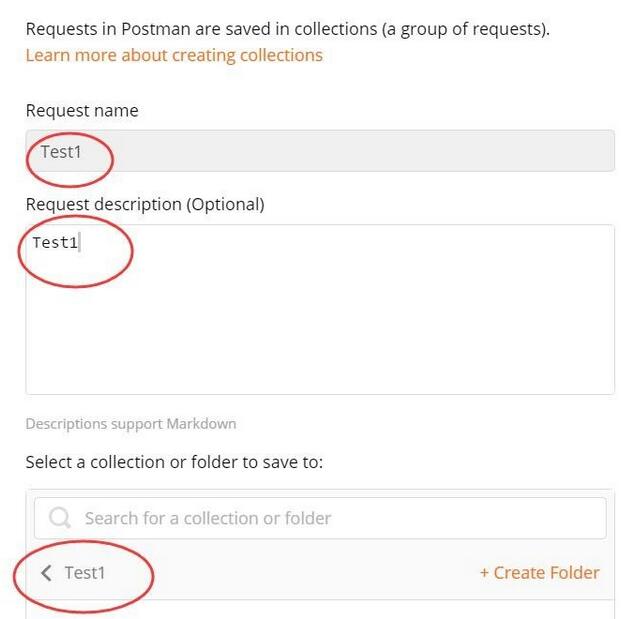The image size is (623, 619).
Task: Click the + Create Folder button
Action: click(x=540, y=573)
